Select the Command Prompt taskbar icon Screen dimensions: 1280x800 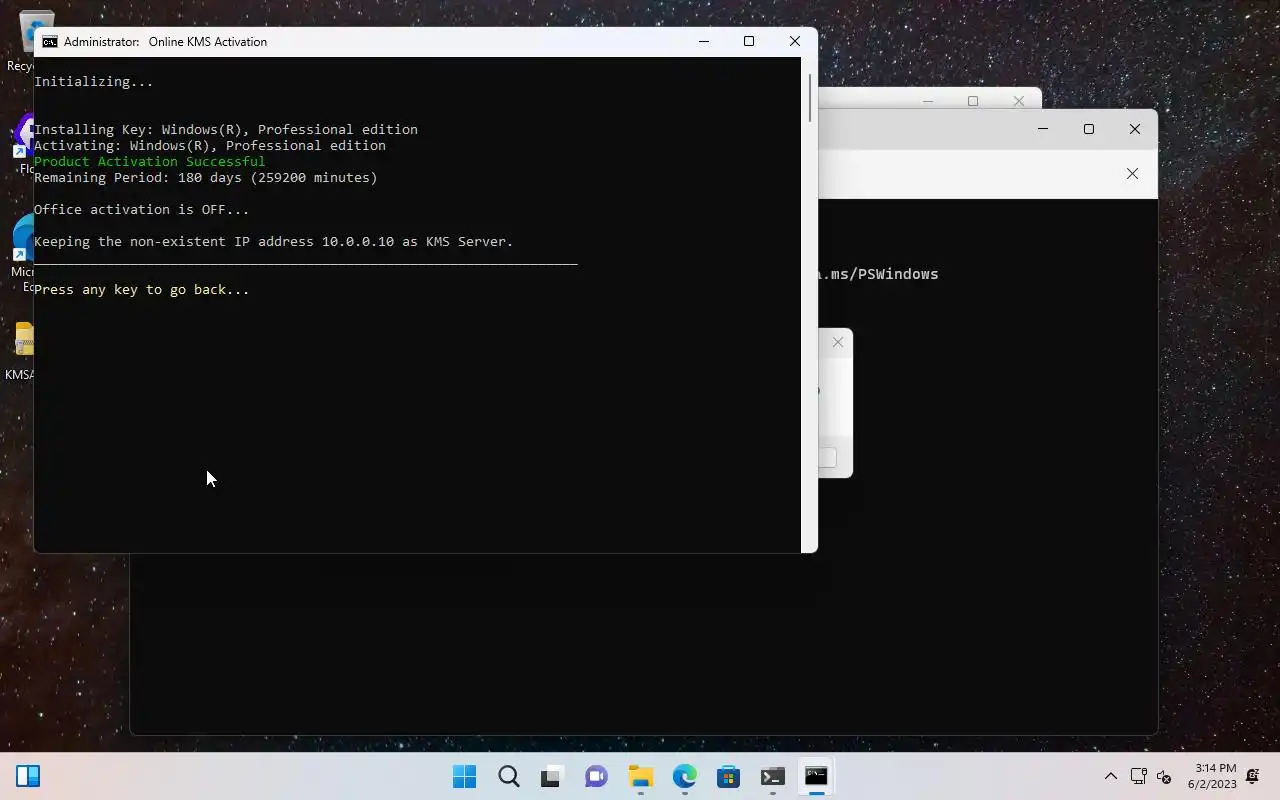[817, 776]
